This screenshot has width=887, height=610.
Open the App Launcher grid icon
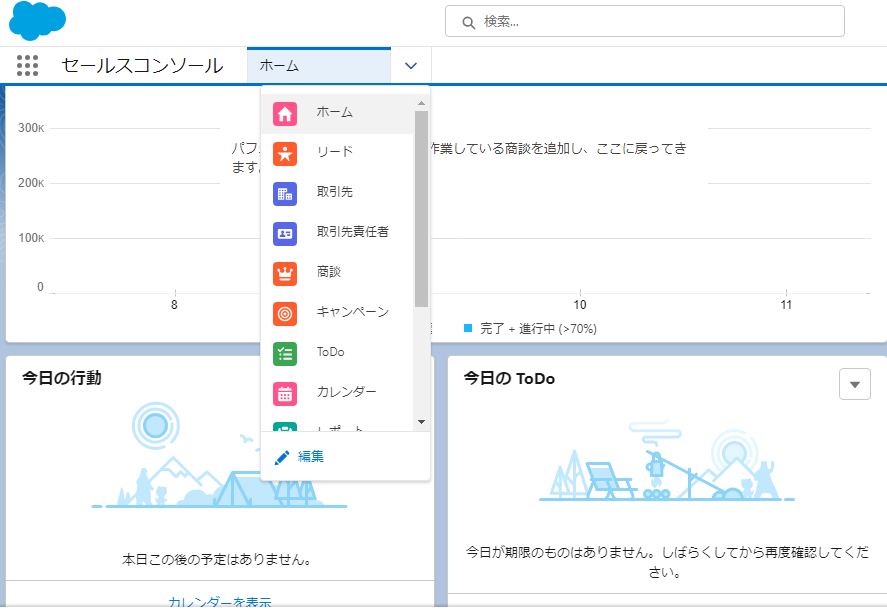tap(27, 66)
